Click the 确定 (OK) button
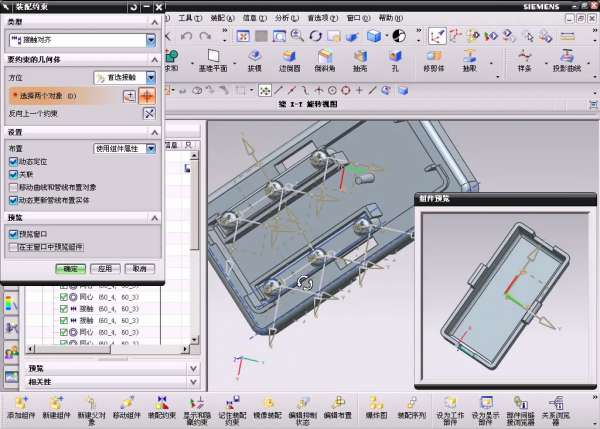600x429 pixels. tap(70, 269)
